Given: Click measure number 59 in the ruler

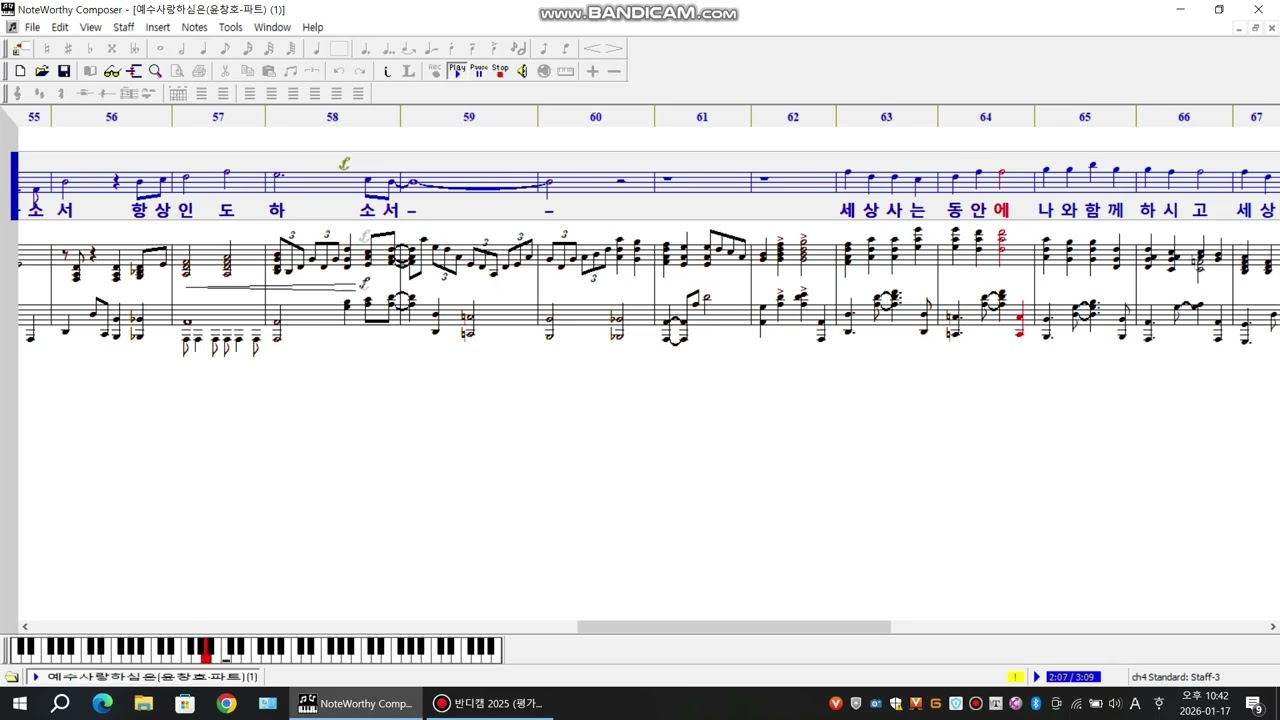Looking at the screenshot, I should [x=469, y=117].
